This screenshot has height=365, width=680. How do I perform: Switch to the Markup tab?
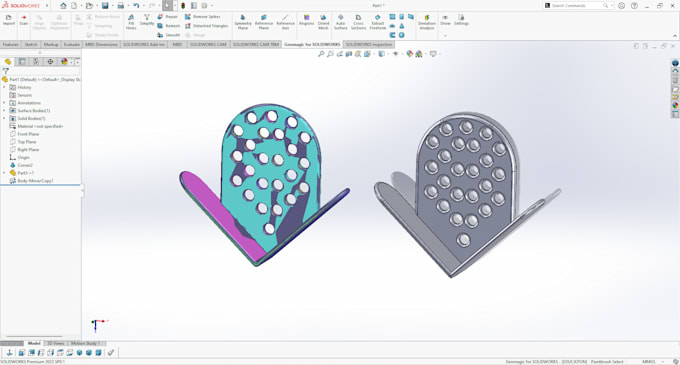point(51,45)
